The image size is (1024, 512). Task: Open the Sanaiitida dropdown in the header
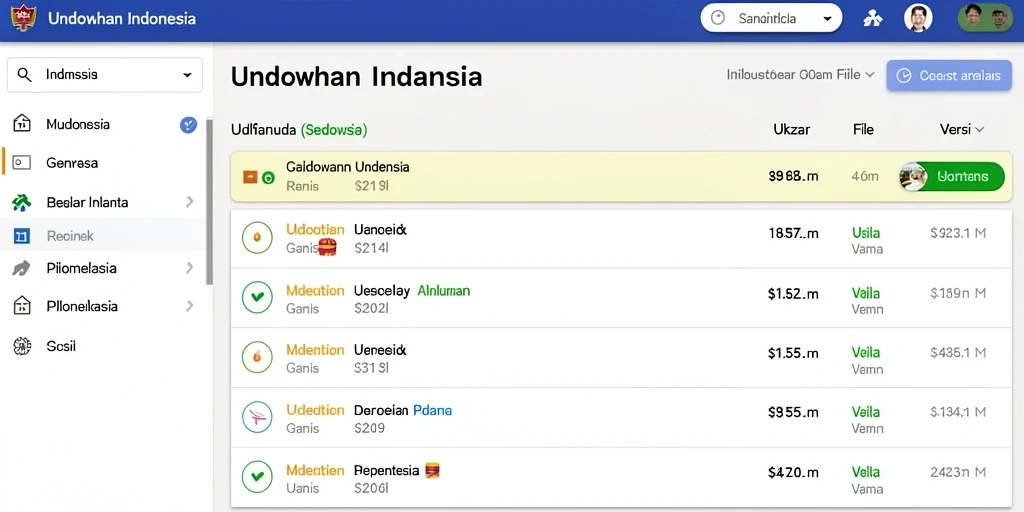click(771, 18)
